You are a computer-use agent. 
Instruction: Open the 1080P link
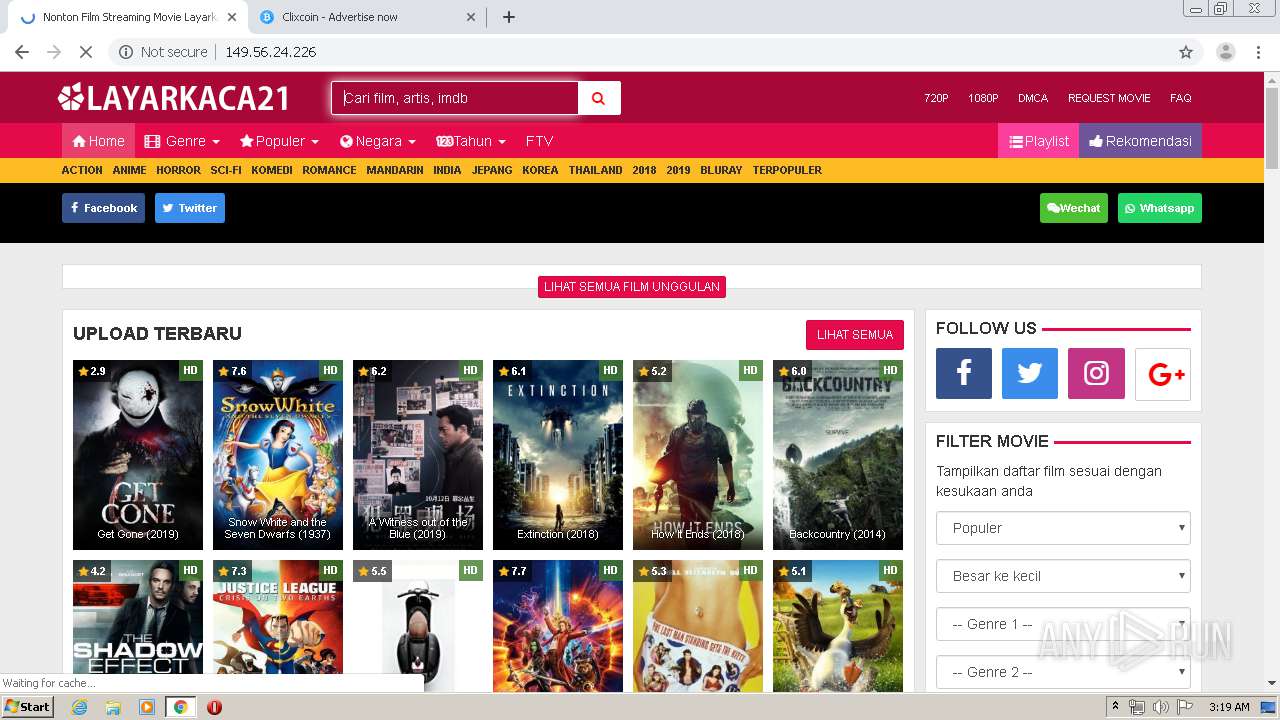tap(983, 98)
